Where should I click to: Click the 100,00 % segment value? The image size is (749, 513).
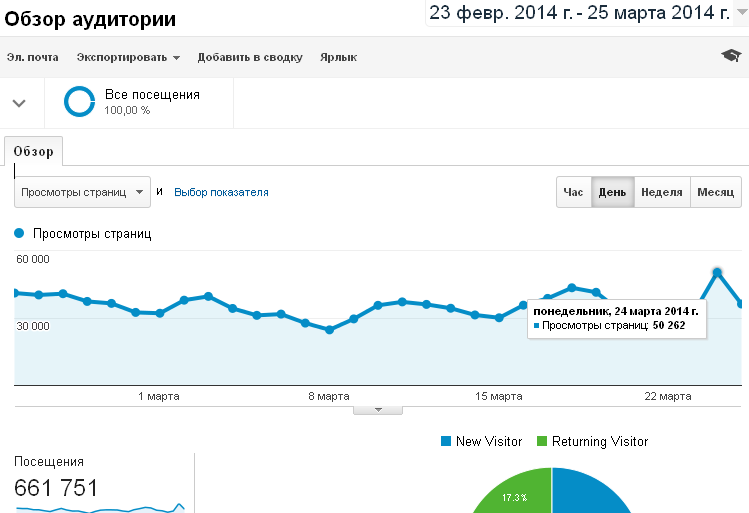click(127, 110)
